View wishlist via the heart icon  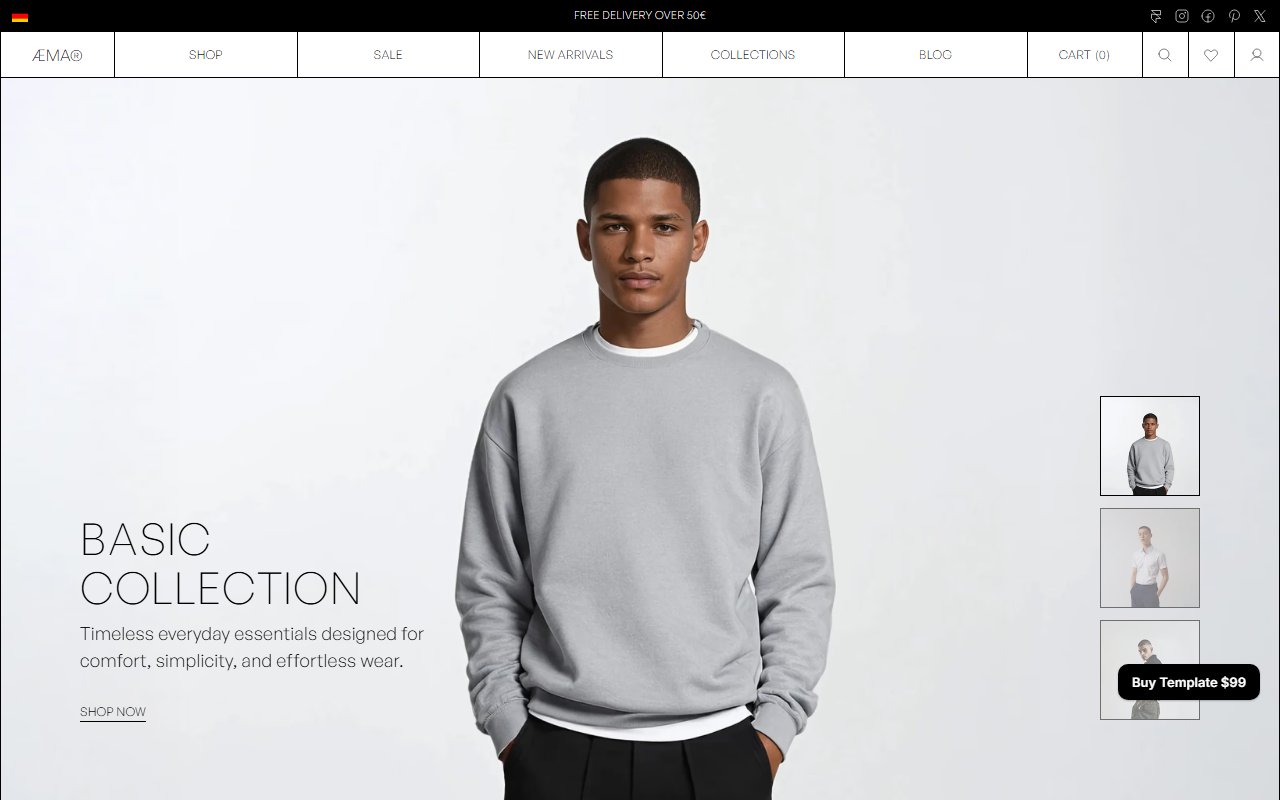(1211, 55)
